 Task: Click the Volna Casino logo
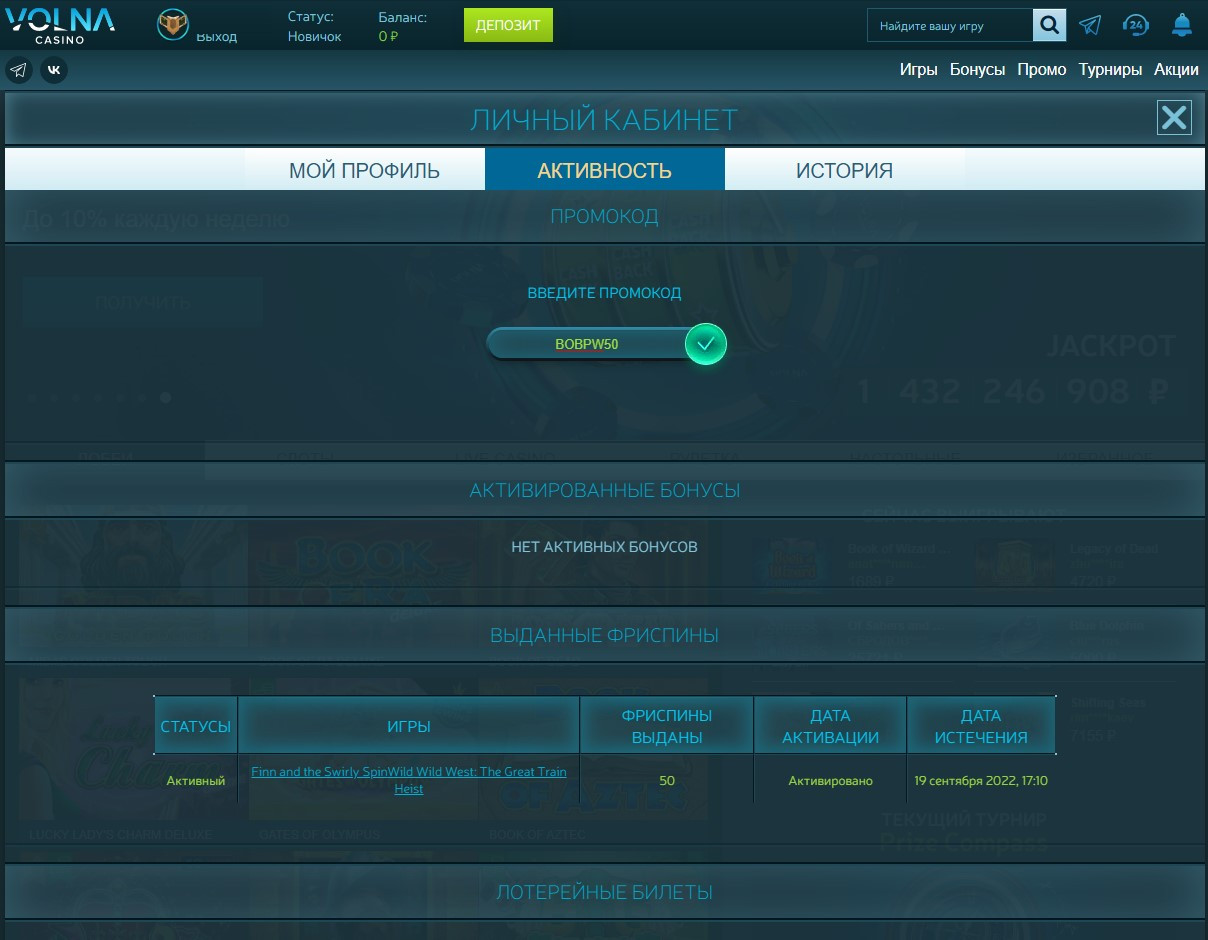59,25
